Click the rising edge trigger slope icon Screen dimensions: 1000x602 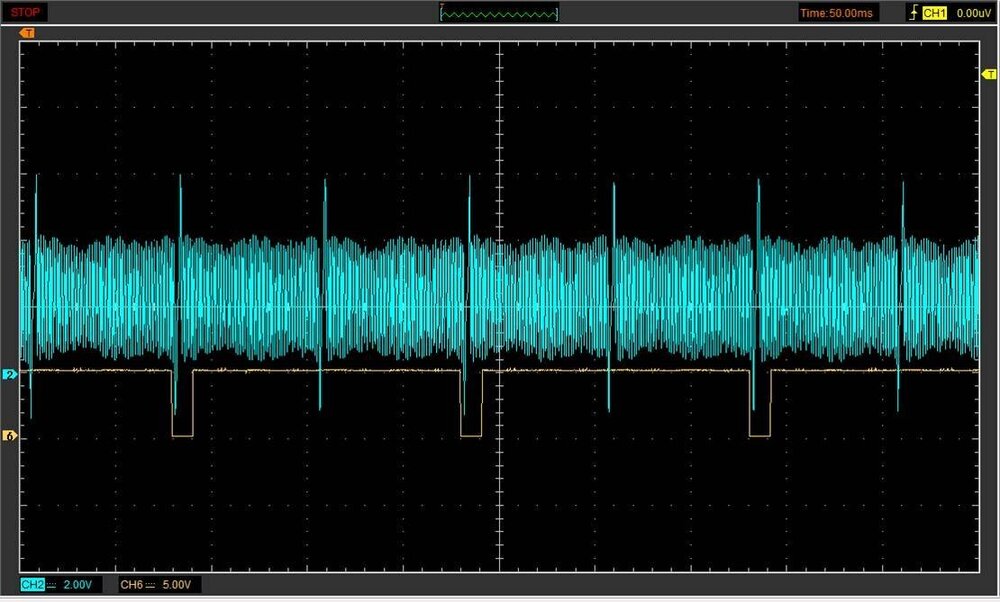click(x=911, y=13)
